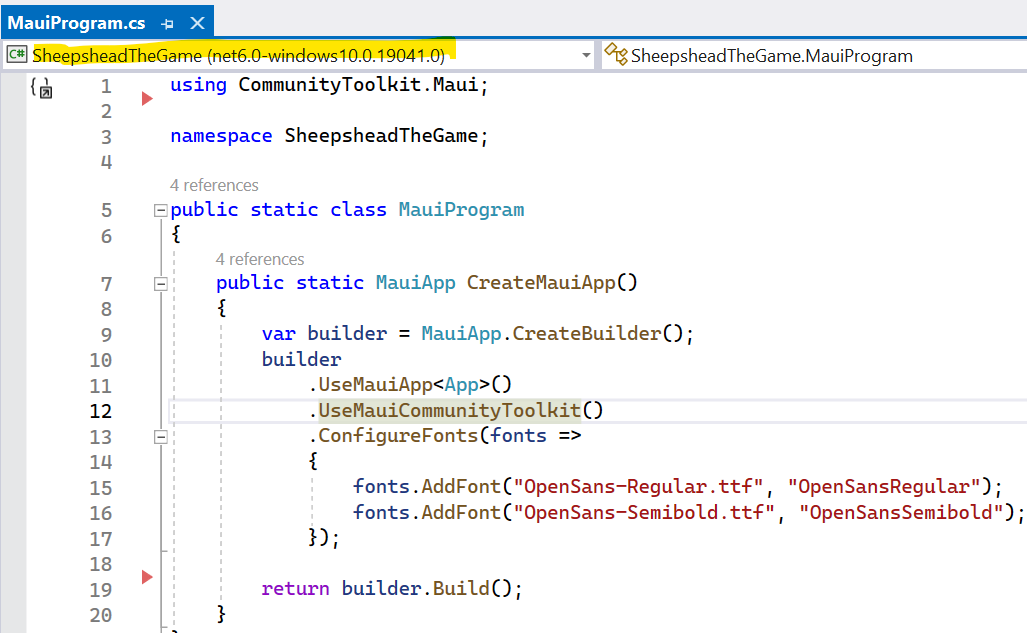The width and height of the screenshot is (1027, 633).
Task: Click the "OpenSans-Regular.ttf" string
Action: point(639,487)
